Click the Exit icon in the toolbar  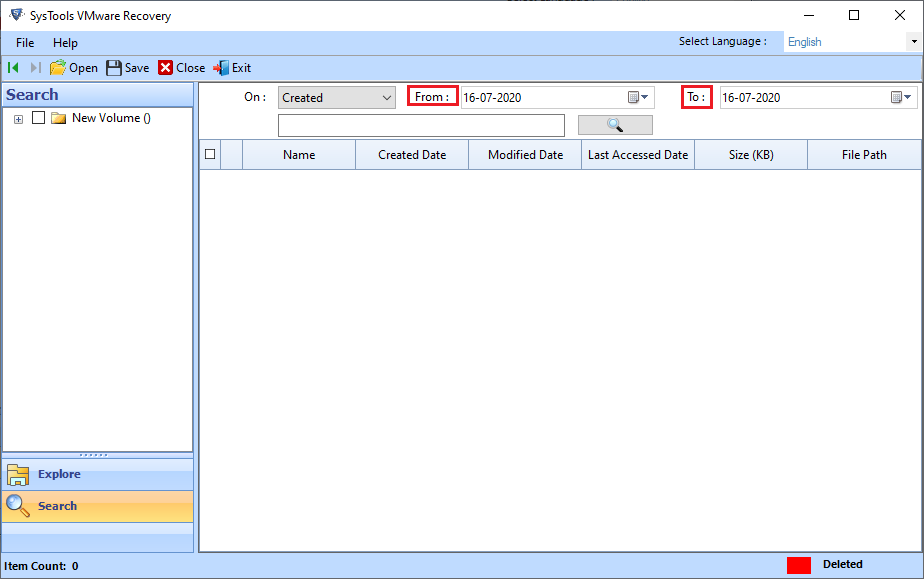pyautogui.click(x=220, y=67)
